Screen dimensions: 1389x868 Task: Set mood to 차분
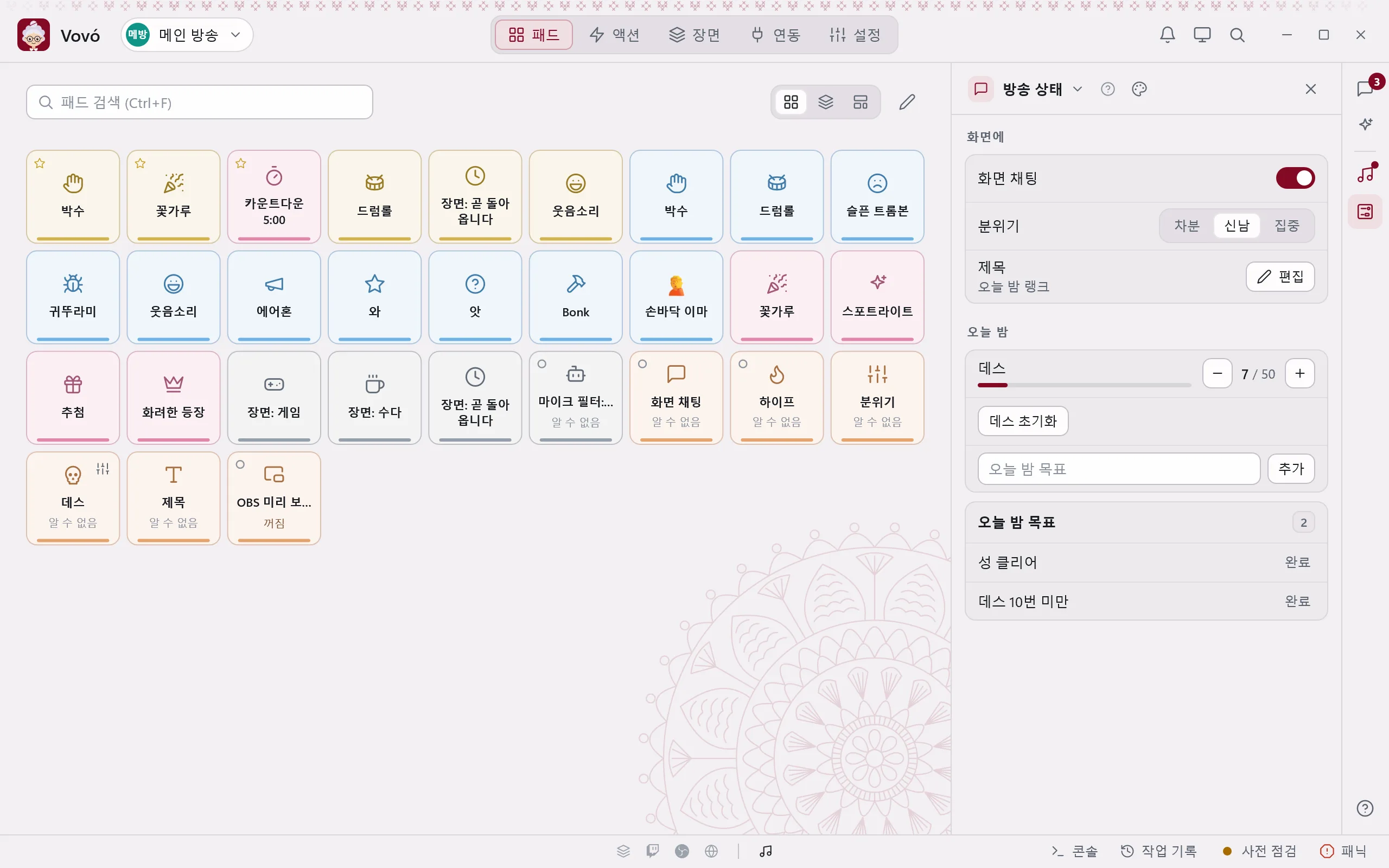pyautogui.click(x=1187, y=226)
